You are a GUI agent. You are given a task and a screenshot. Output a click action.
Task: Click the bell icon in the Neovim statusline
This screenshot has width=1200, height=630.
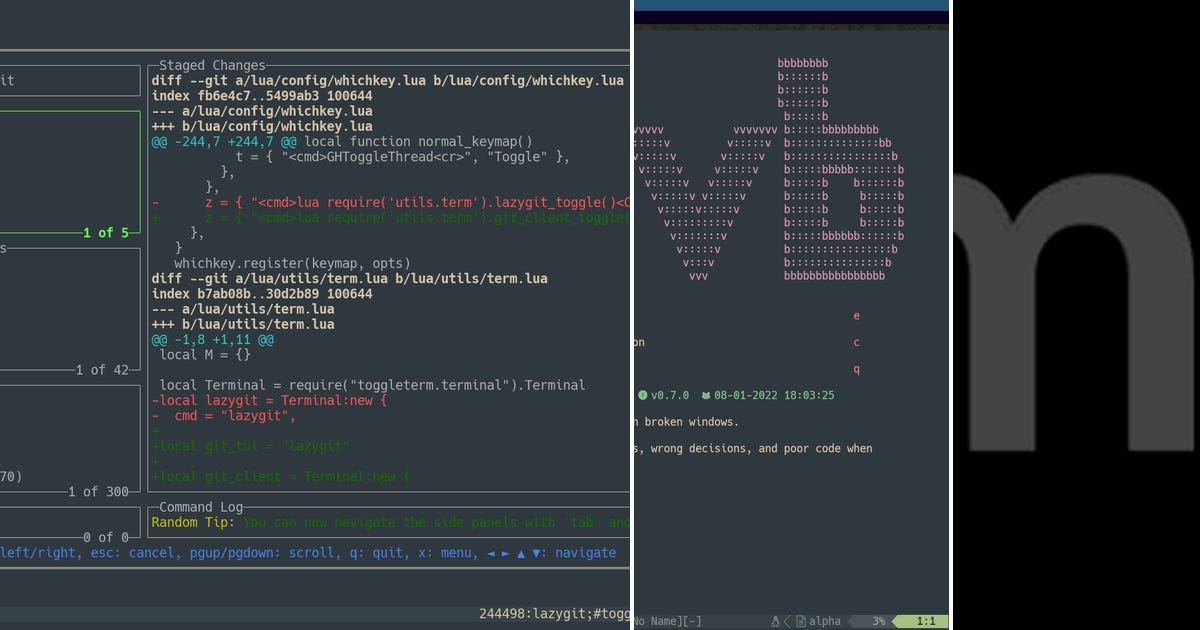coord(775,620)
